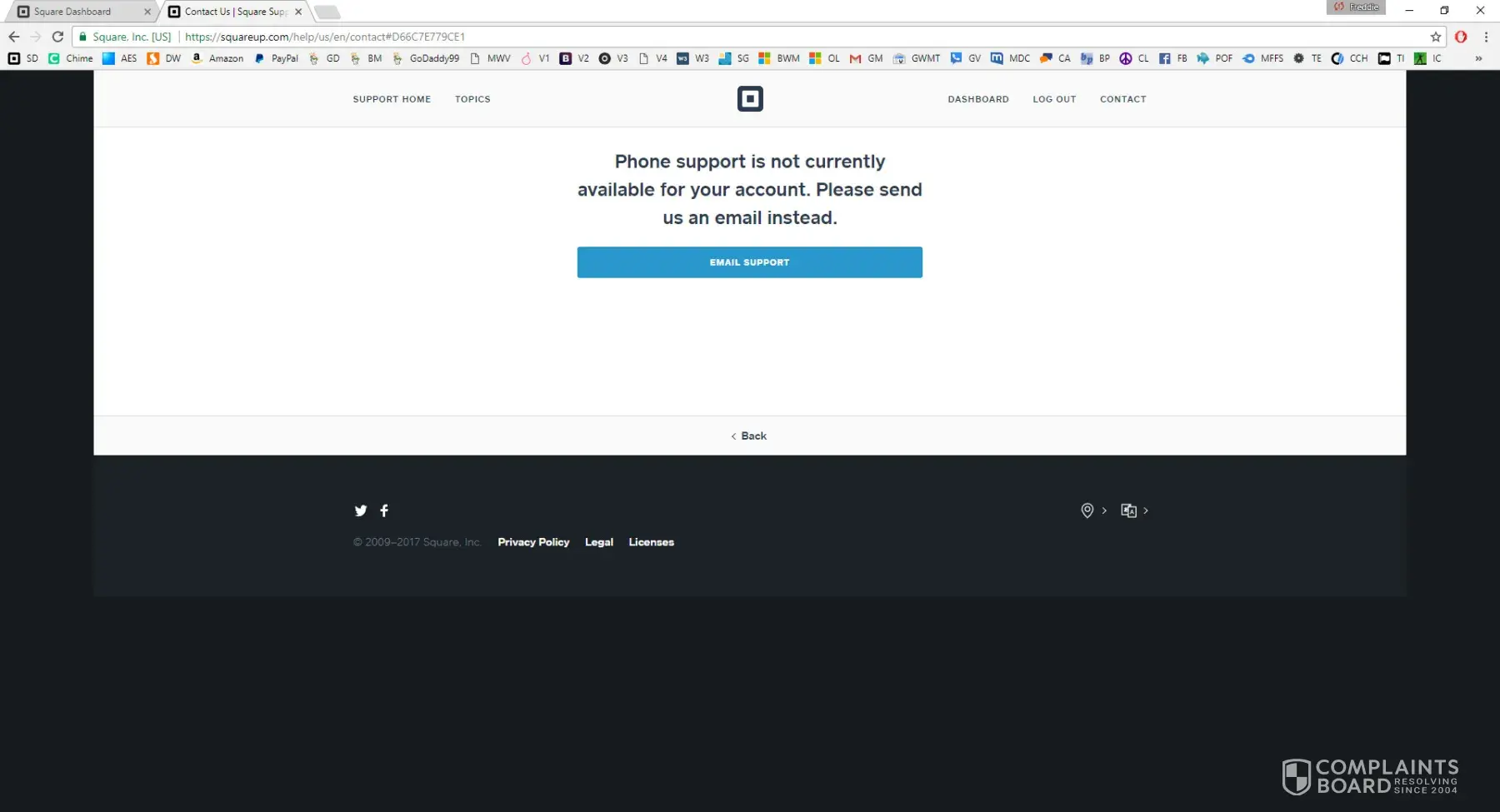Click the Email Support button
Viewport: 1500px width, 812px height.
click(750, 262)
